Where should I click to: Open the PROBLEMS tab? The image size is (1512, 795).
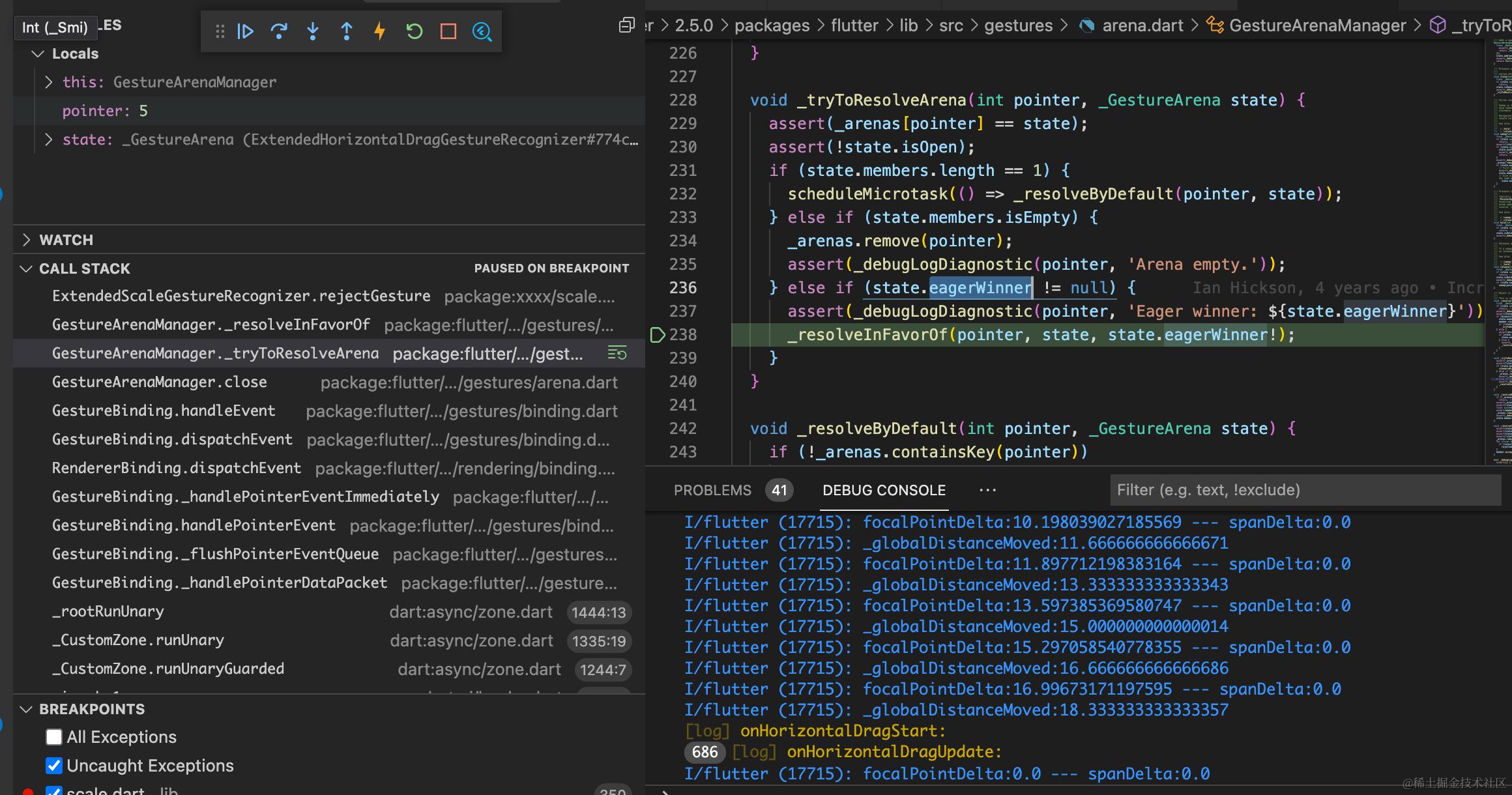coord(712,490)
